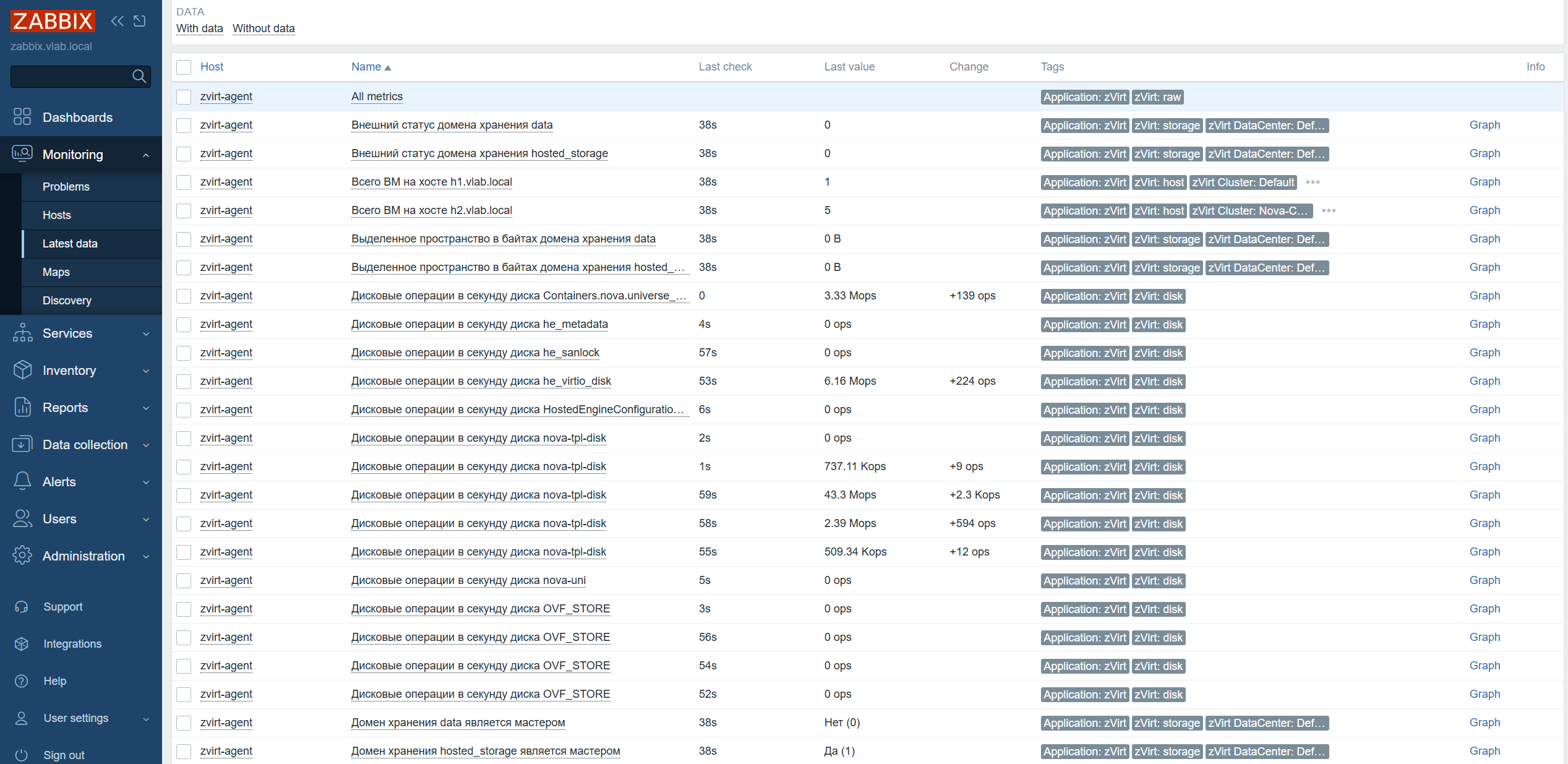This screenshot has height=764, width=1568.
Task: Collapse the Monitoring menu chevron
Action: [146, 155]
